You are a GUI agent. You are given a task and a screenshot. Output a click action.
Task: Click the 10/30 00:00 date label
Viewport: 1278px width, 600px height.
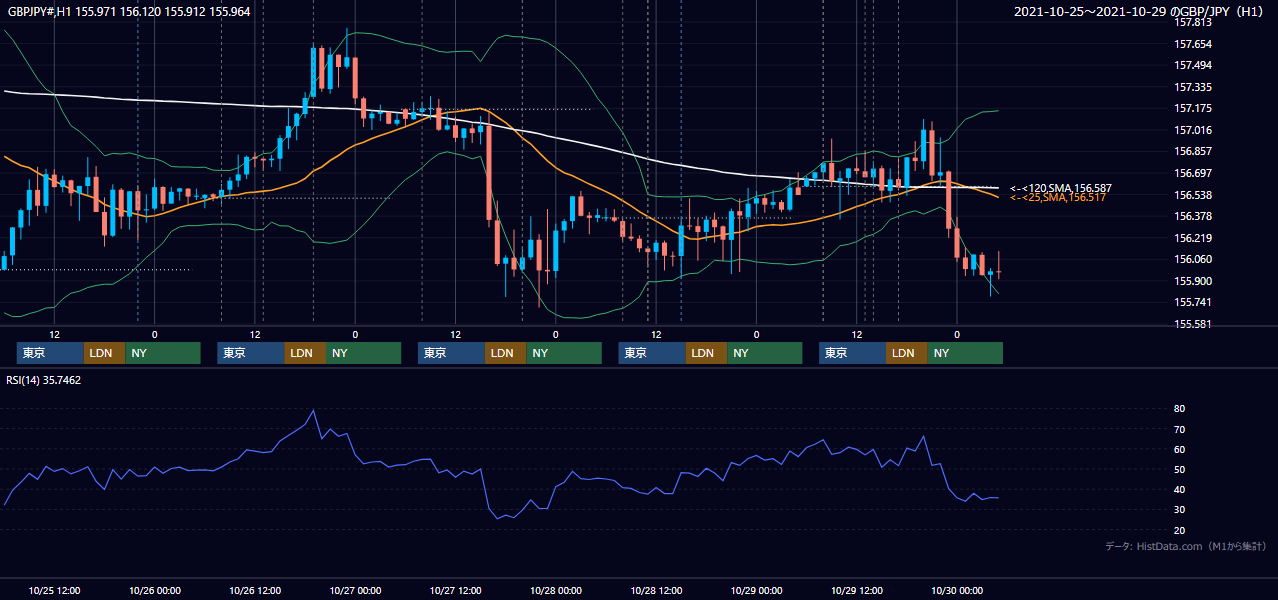(957, 590)
